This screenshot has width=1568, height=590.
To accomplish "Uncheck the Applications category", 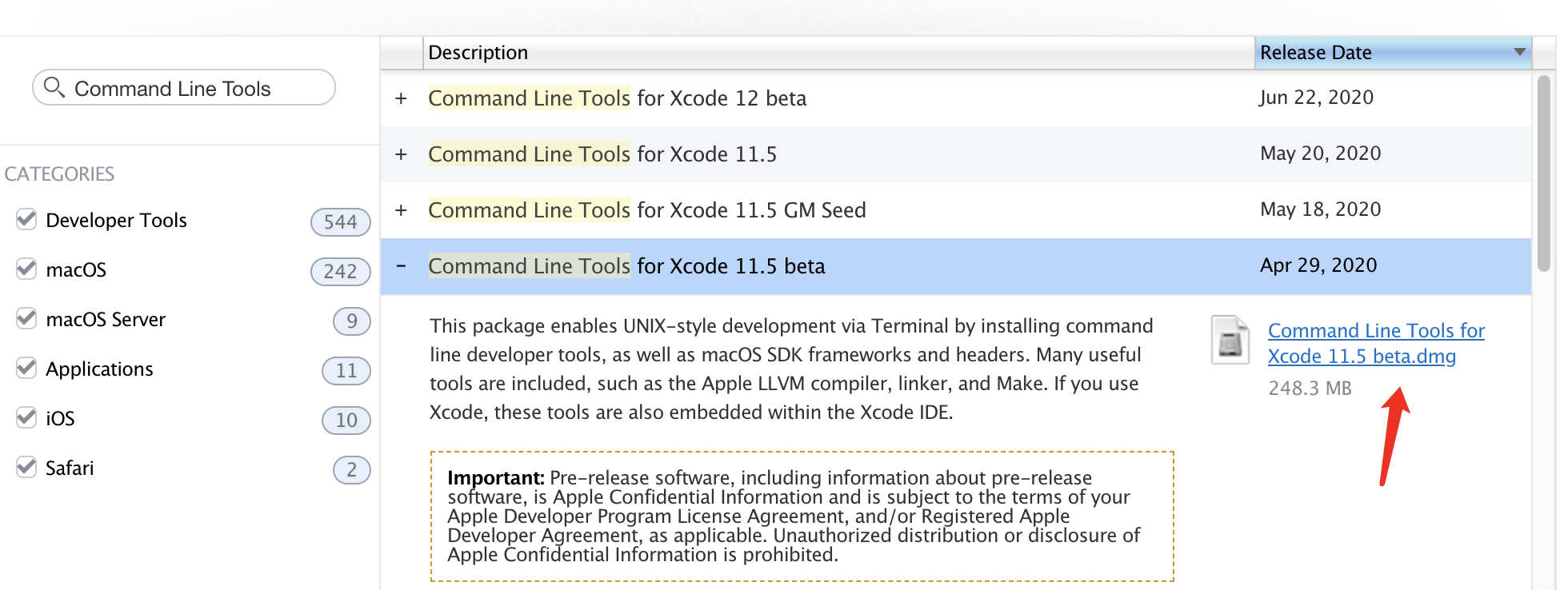I will 26,369.
